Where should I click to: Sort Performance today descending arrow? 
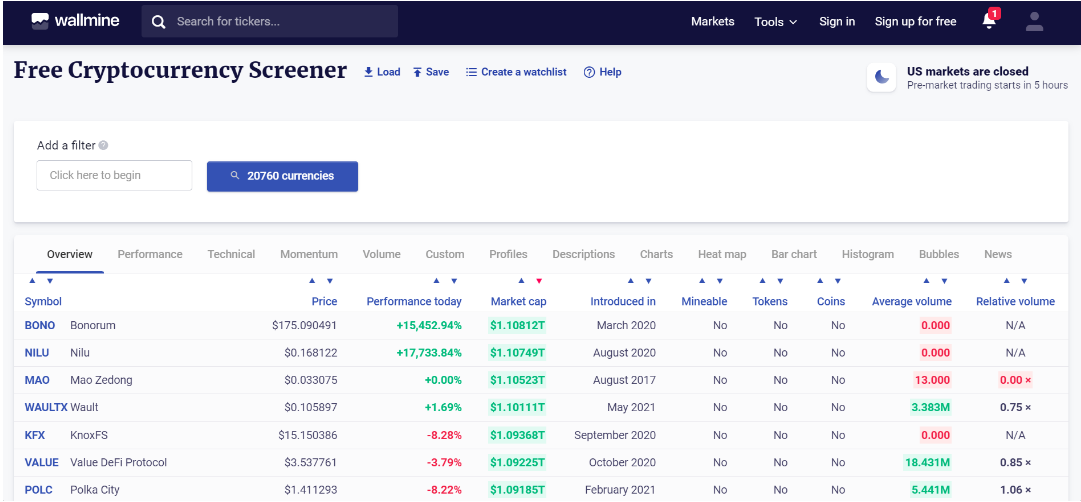click(454, 281)
